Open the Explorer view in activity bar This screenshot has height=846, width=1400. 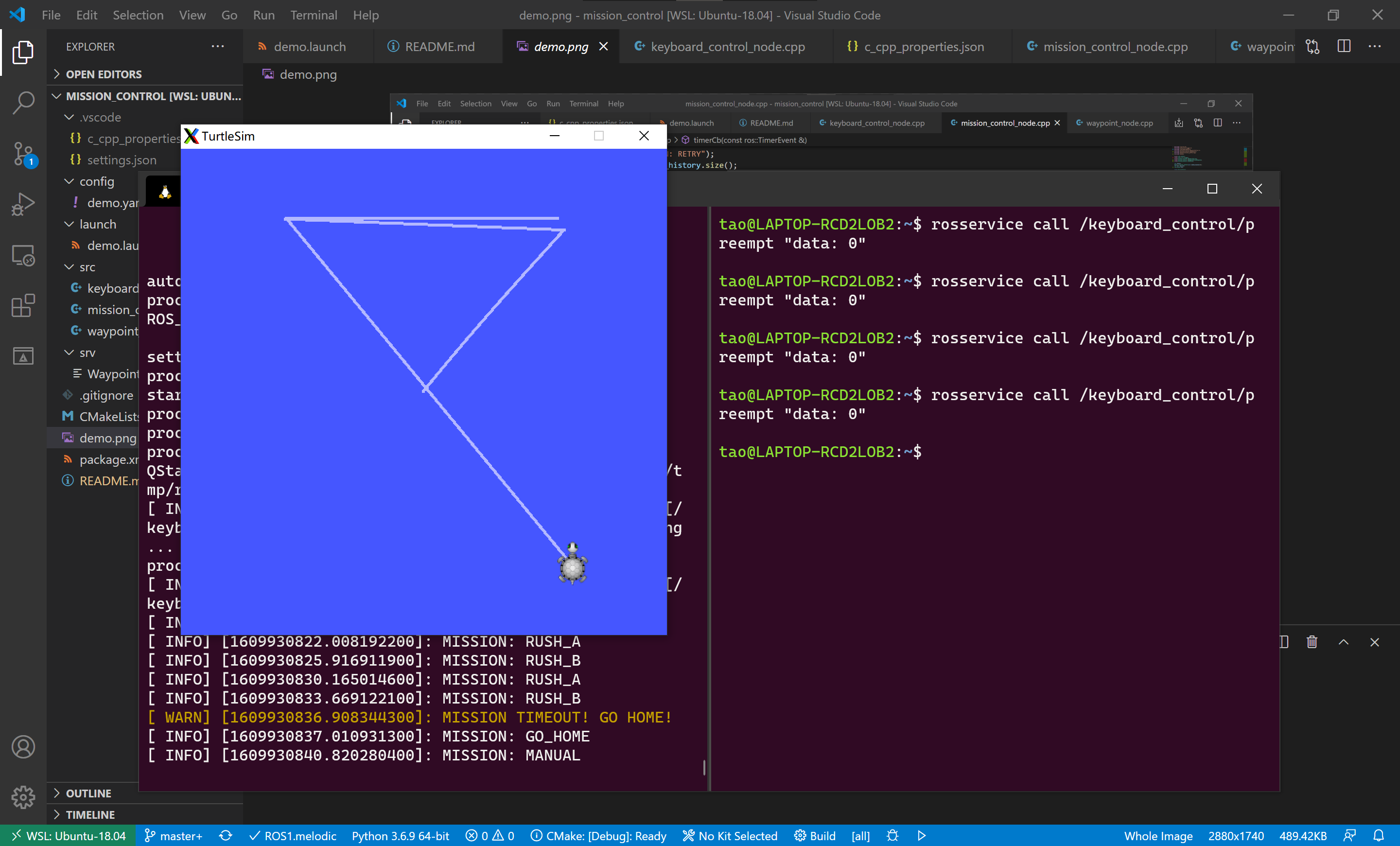coord(23,52)
